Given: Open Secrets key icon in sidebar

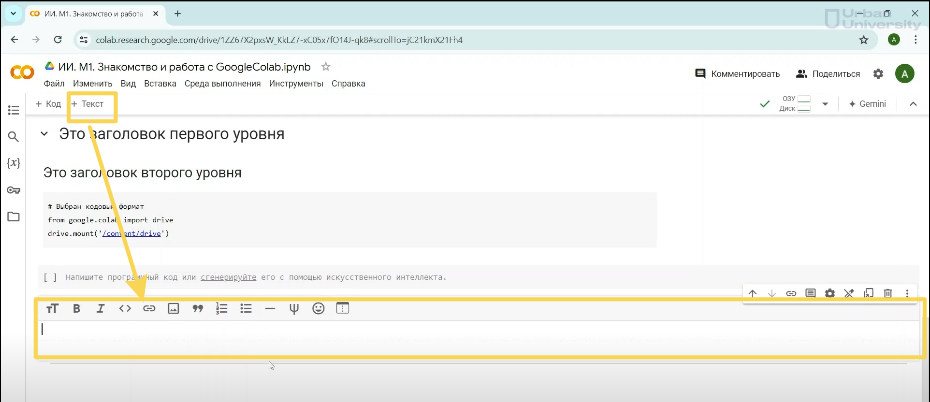Looking at the screenshot, I should point(13,190).
